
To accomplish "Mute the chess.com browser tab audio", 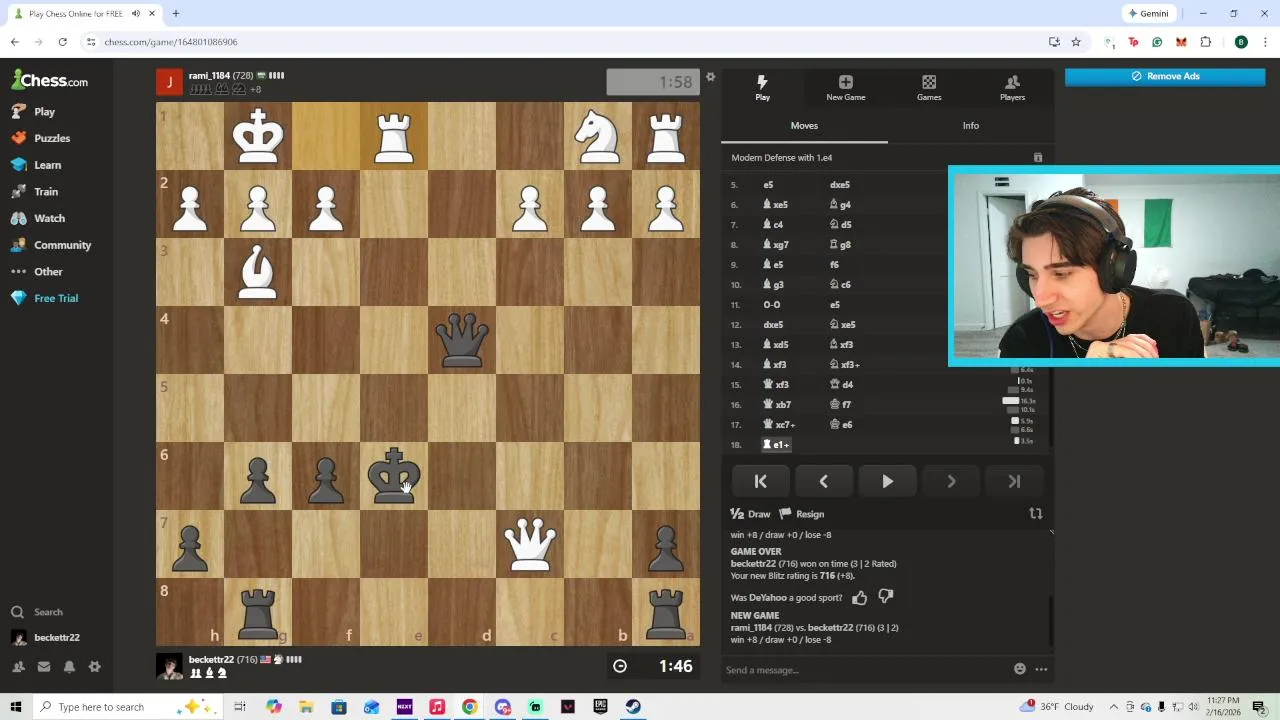I will coord(135,14).
